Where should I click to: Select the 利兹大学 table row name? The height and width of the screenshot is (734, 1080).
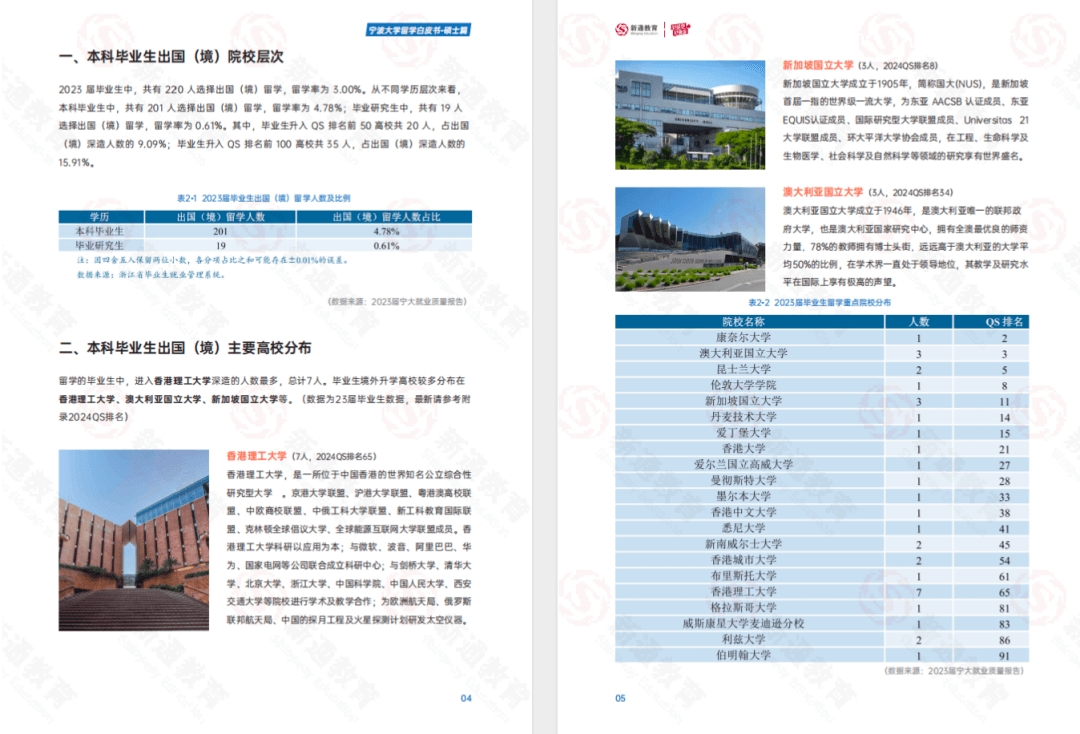point(744,639)
